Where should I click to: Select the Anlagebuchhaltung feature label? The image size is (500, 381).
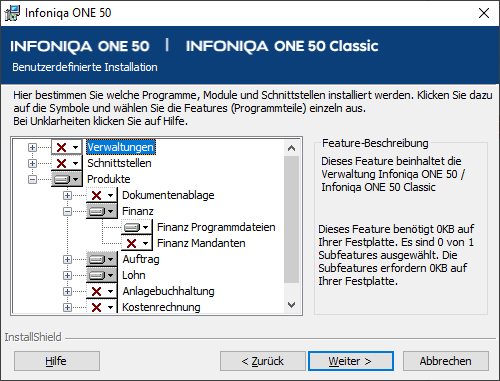click(168, 291)
